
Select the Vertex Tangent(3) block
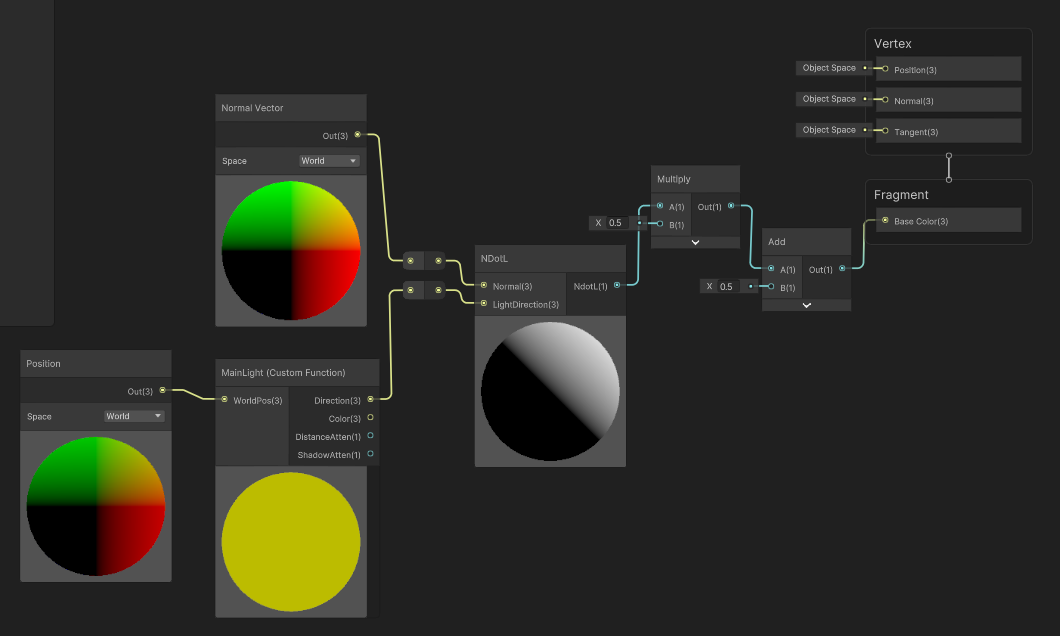948,131
